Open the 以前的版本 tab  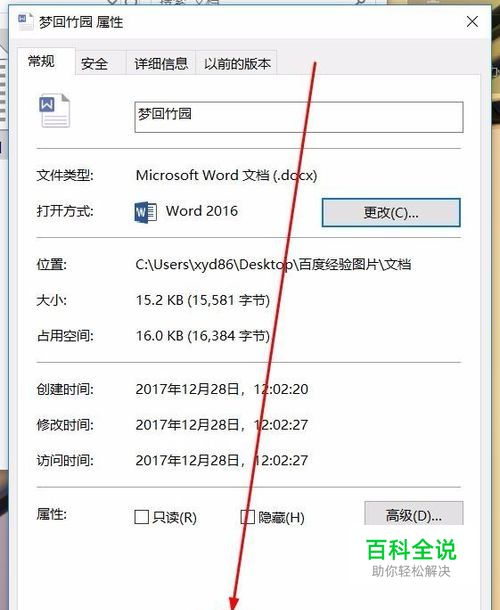(237, 63)
